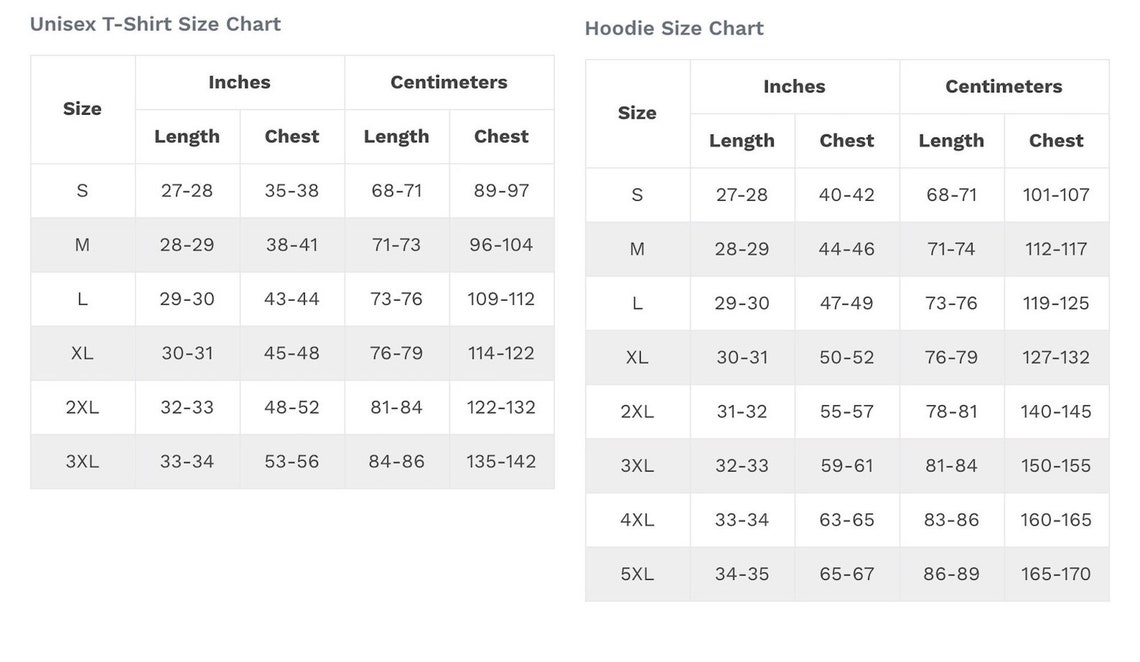The width and height of the screenshot is (1140, 662).
Task: Select Hoodie chest cell 140-145
Action: pyautogui.click(x=1056, y=411)
